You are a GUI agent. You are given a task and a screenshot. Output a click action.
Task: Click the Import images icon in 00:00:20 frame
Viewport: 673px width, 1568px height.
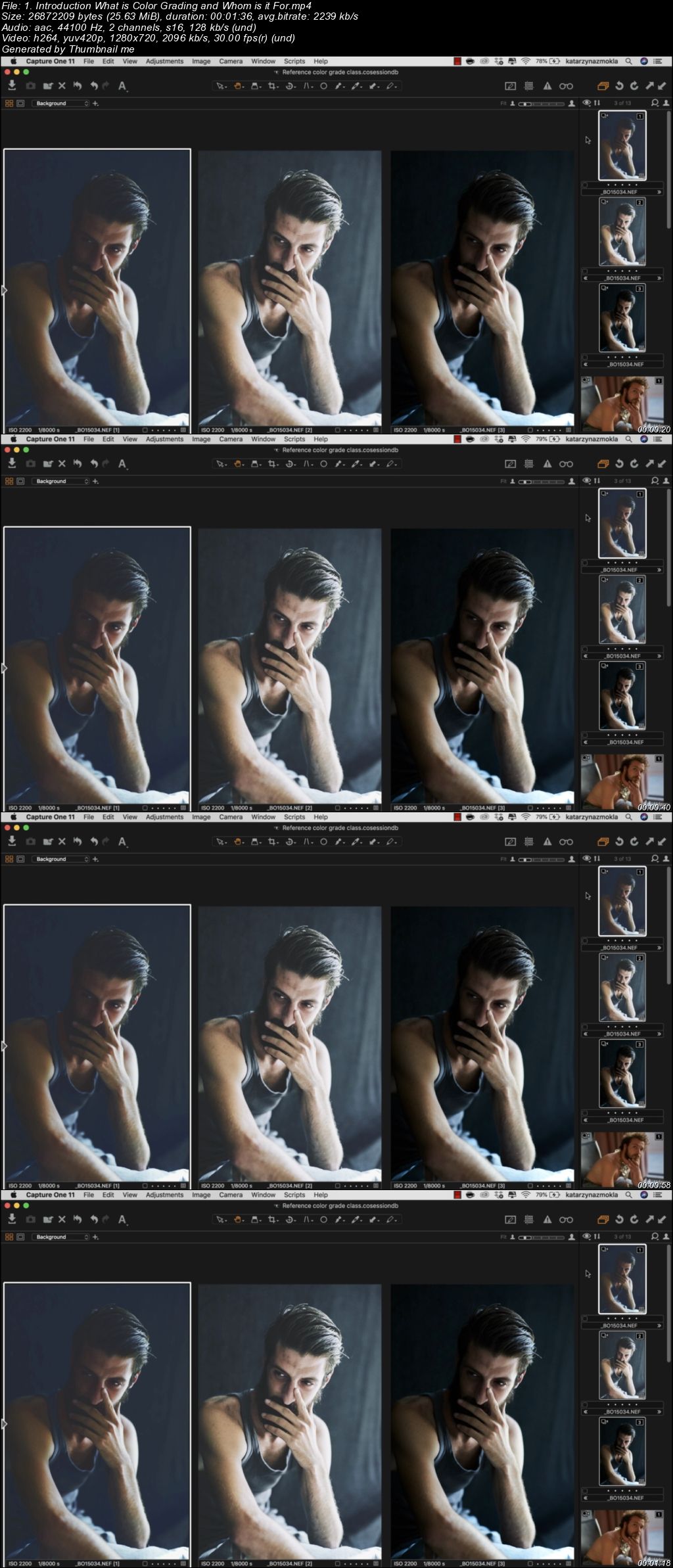12,85
